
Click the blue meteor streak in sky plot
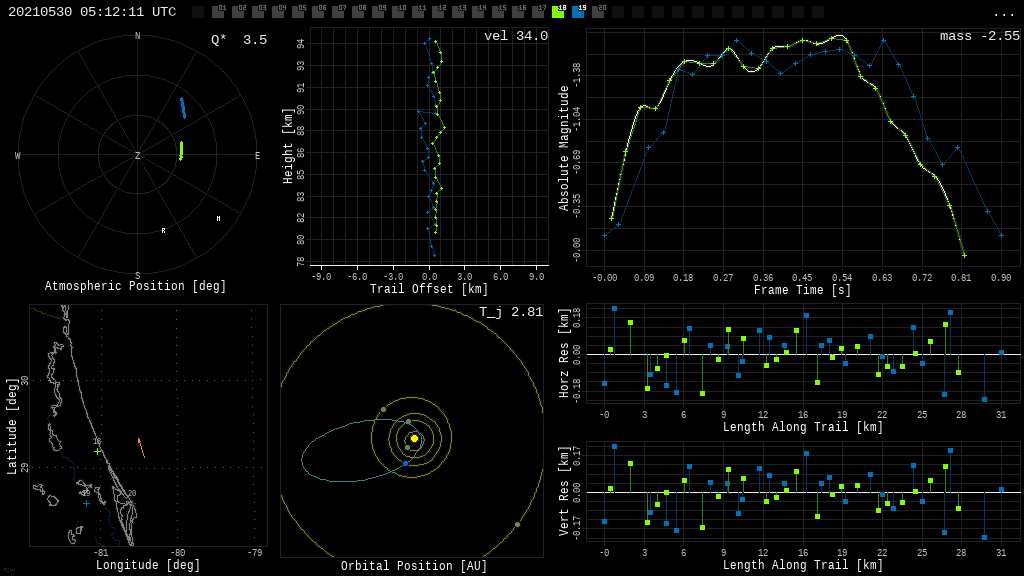[183, 107]
